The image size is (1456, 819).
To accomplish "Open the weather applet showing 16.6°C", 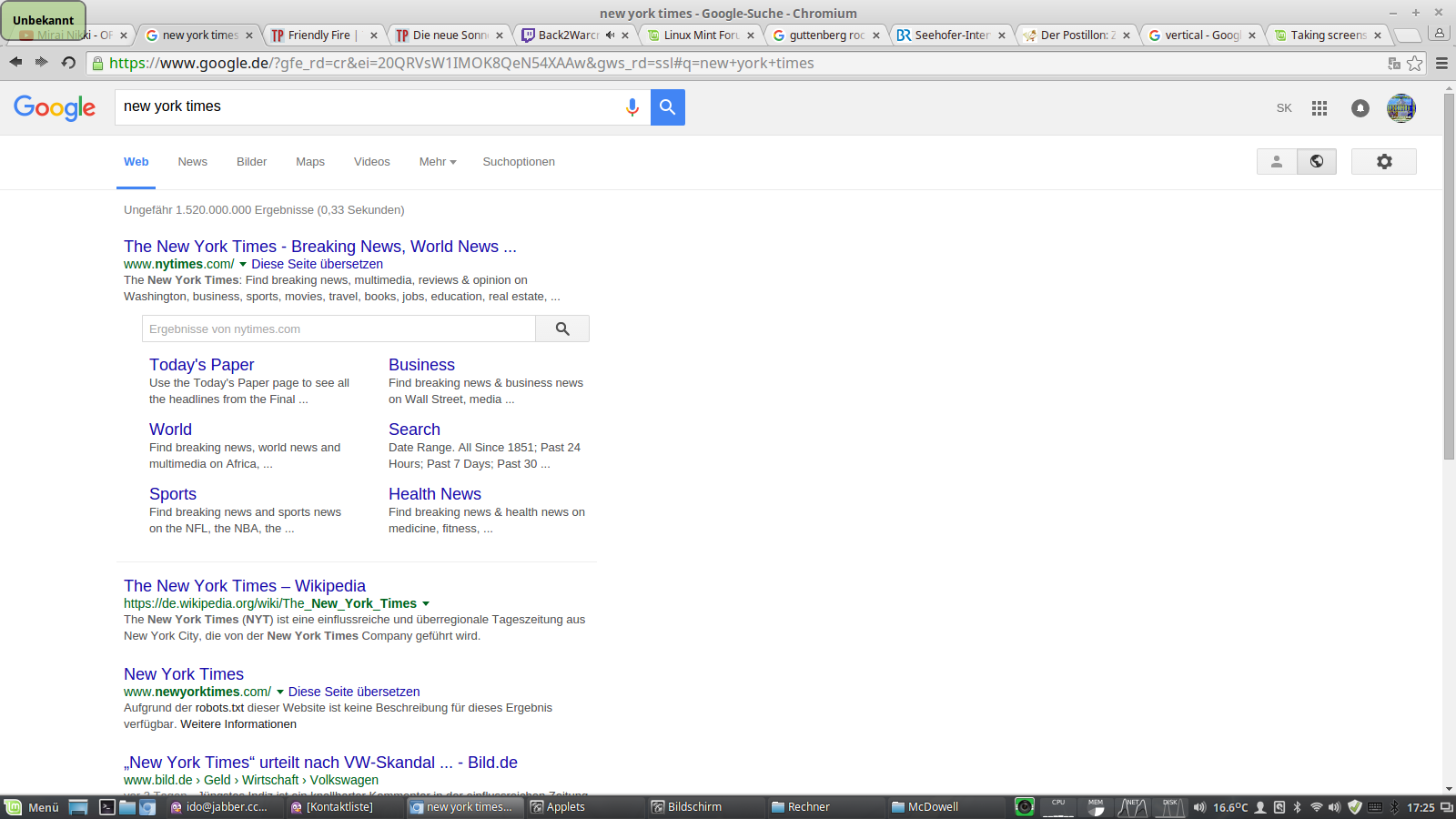I will [x=1230, y=807].
